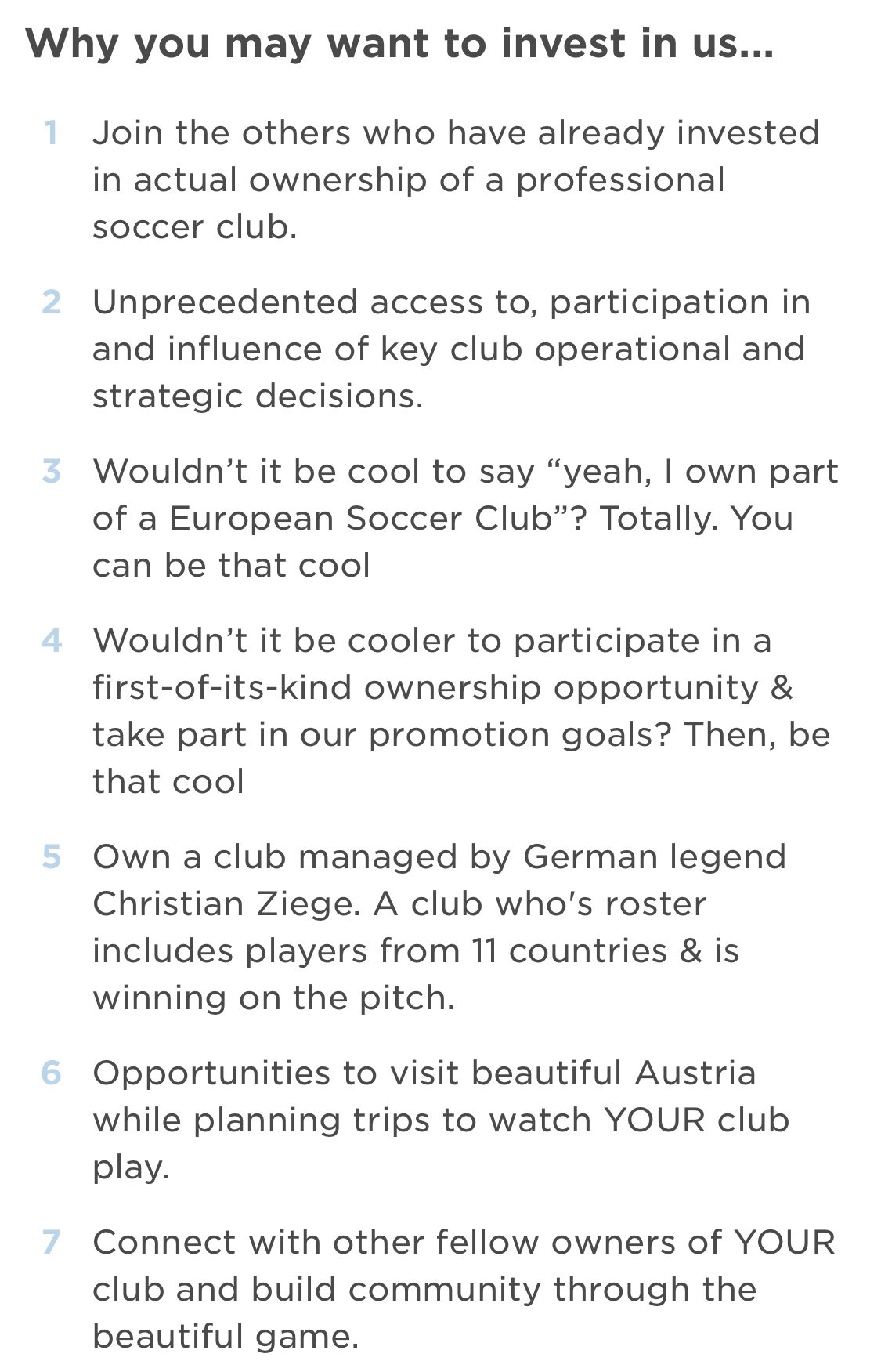Image resolution: width=881 pixels, height=1372 pixels.
Task: Click the number 7 list marker
Action: [x=51, y=1242]
